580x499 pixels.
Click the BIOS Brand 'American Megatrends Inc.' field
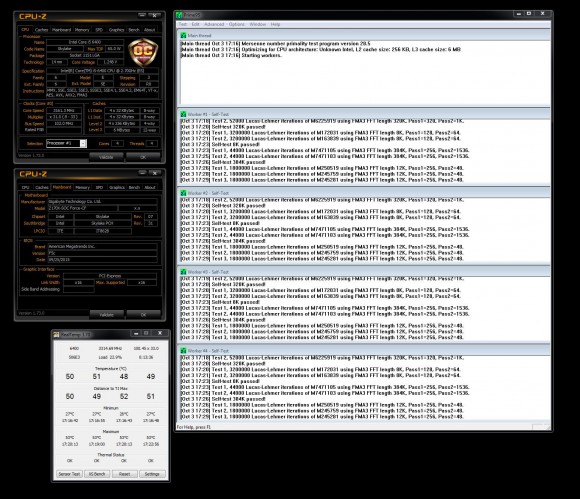(102, 246)
